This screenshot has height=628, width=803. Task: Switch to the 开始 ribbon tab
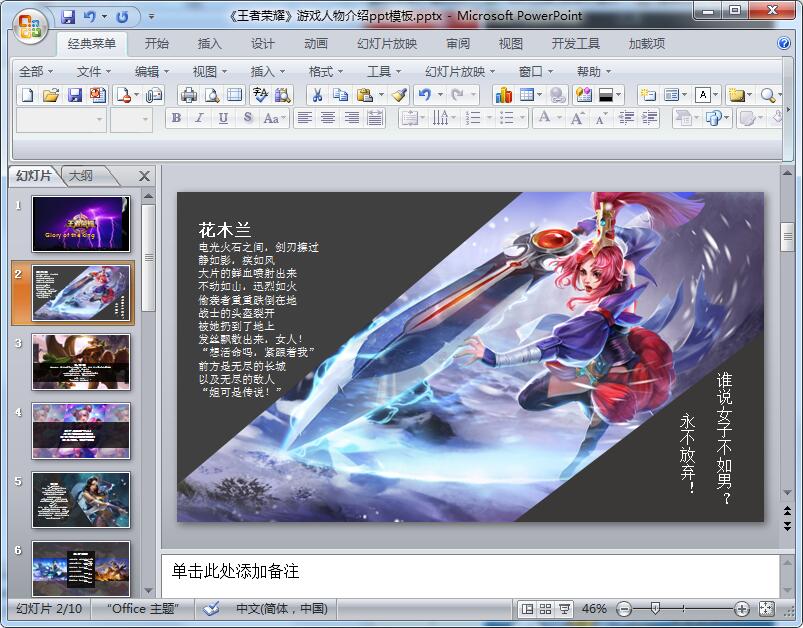156,44
